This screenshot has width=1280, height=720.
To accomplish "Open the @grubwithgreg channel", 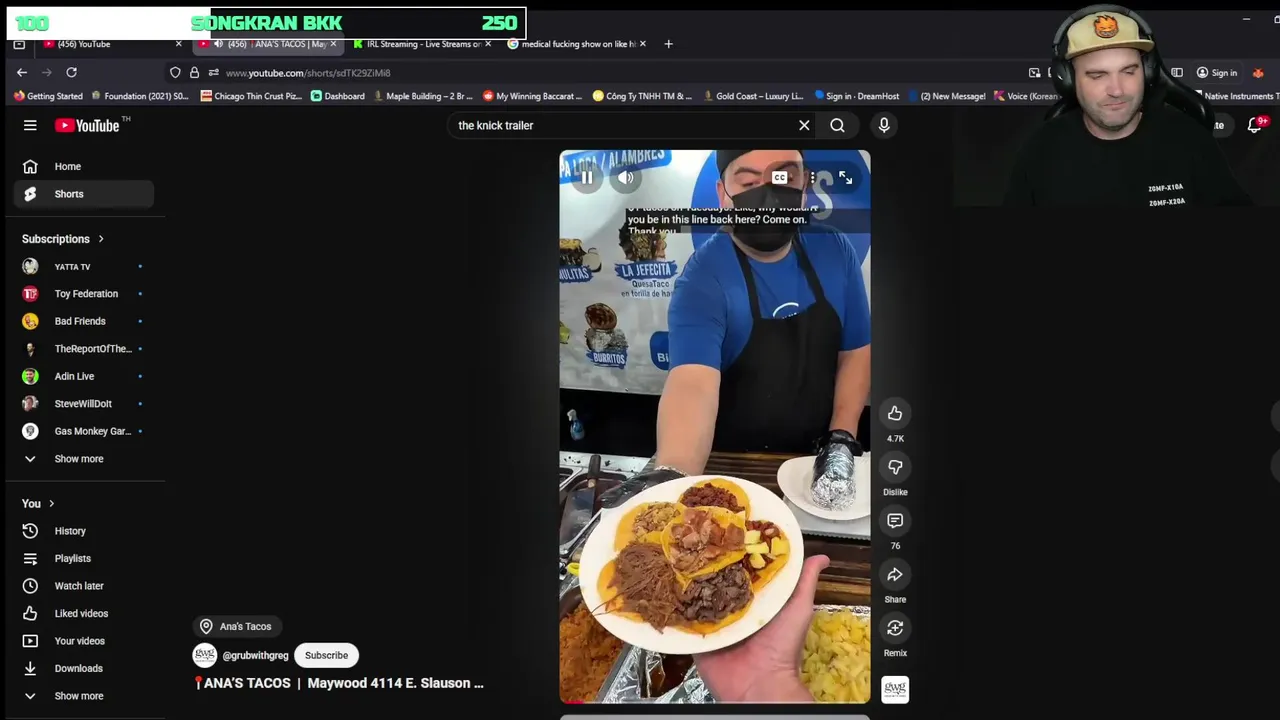I will tap(255, 655).
